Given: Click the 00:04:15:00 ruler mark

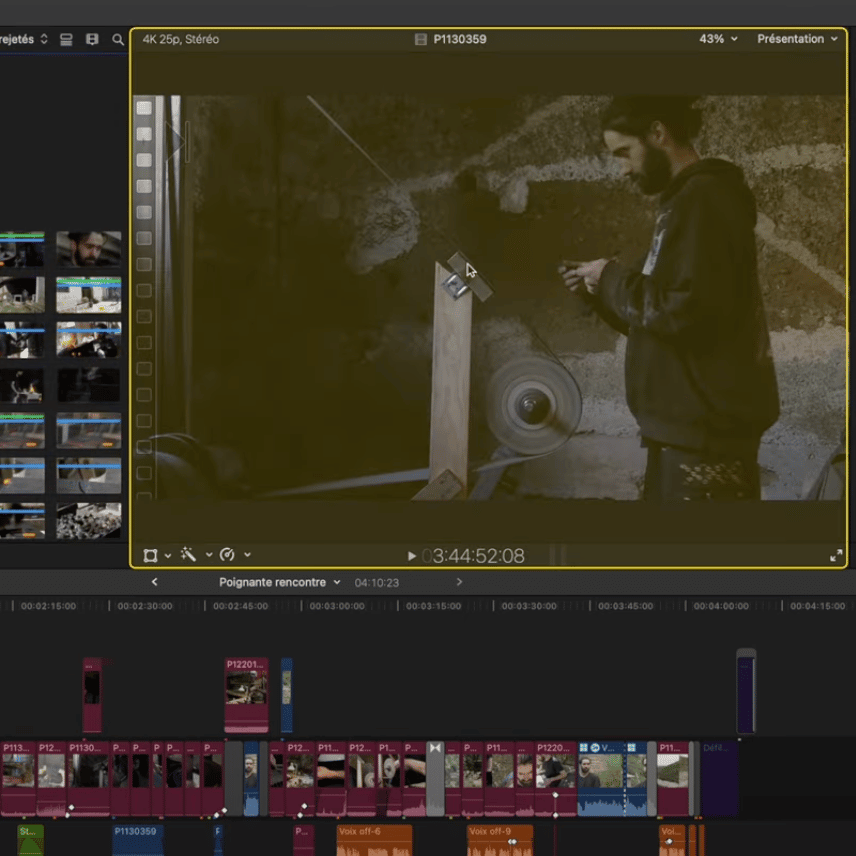Looking at the screenshot, I should [x=817, y=606].
